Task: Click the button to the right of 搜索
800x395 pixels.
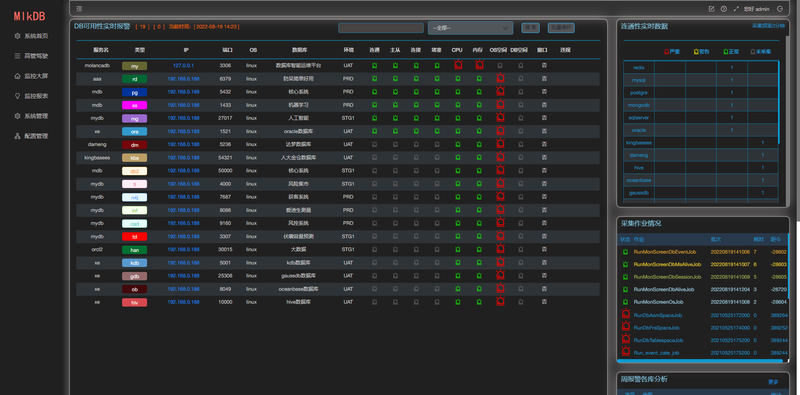Action: [x=561, y=28]
